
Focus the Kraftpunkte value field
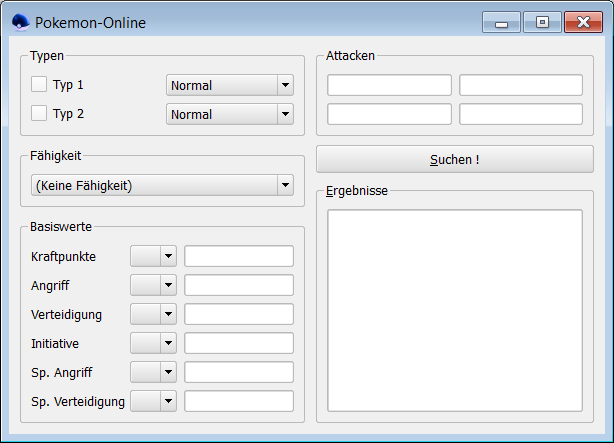(x=239, y=256)
